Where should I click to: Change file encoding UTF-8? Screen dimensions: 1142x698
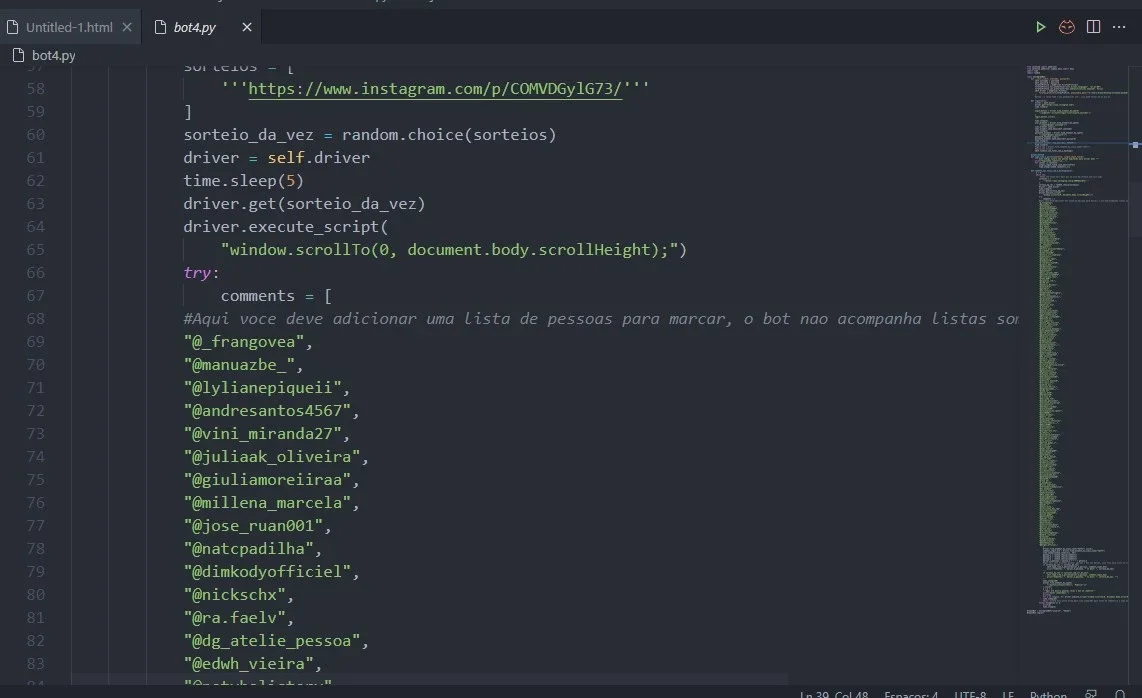[970, 694]
